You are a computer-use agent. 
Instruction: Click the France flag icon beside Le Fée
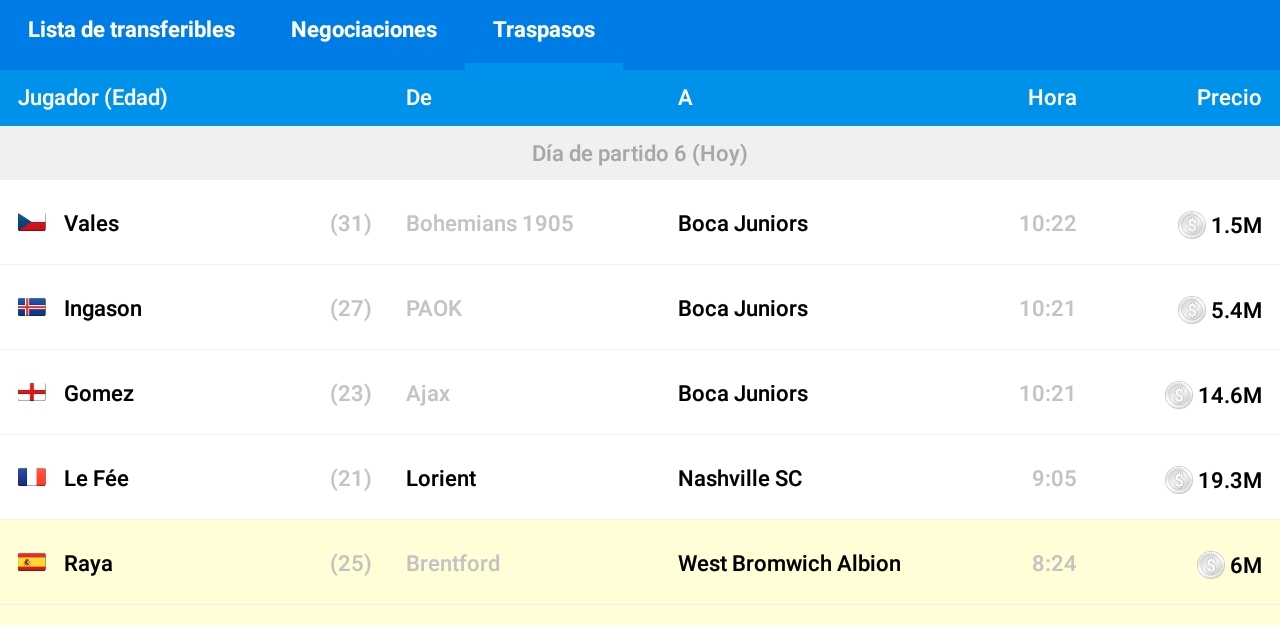[32, 478]
